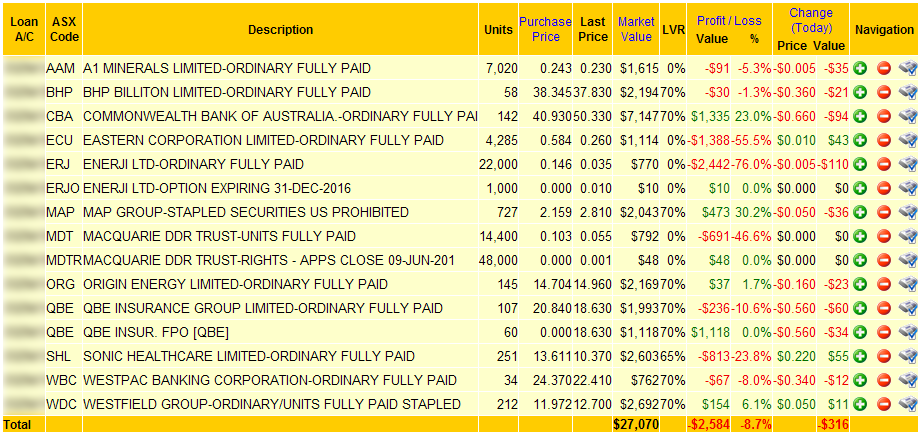The width and height of the screenshot is (921, 435).
Task: Click MDT units value 14,400
Action: point(499,236)
